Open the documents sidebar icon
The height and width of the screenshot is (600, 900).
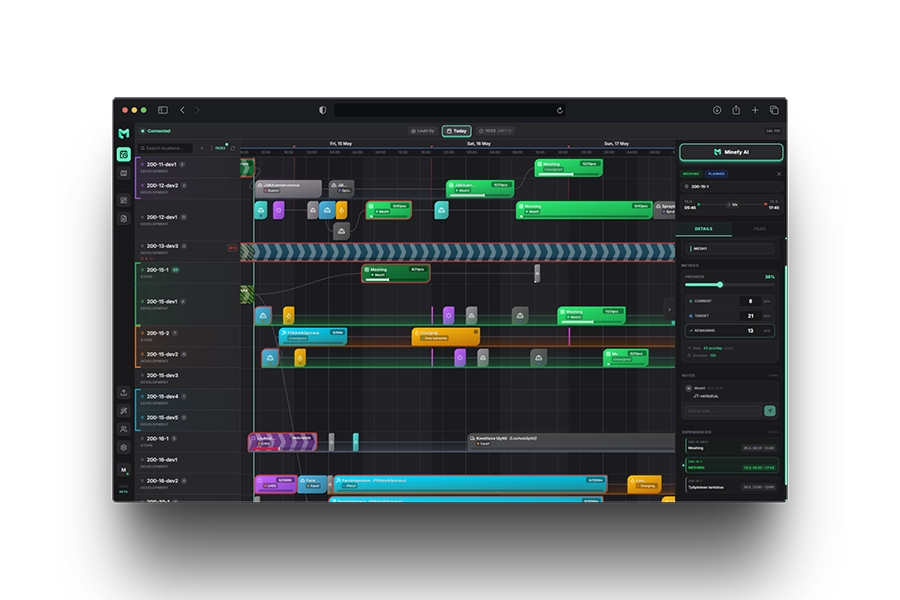pyautogui.click(x=123, y=218)
